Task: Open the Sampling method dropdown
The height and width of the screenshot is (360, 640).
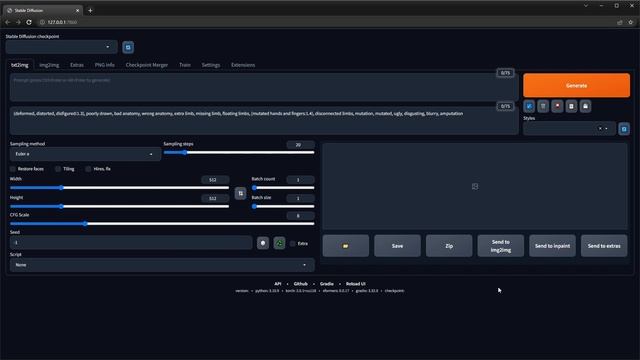Action: [x=85, y=154]
